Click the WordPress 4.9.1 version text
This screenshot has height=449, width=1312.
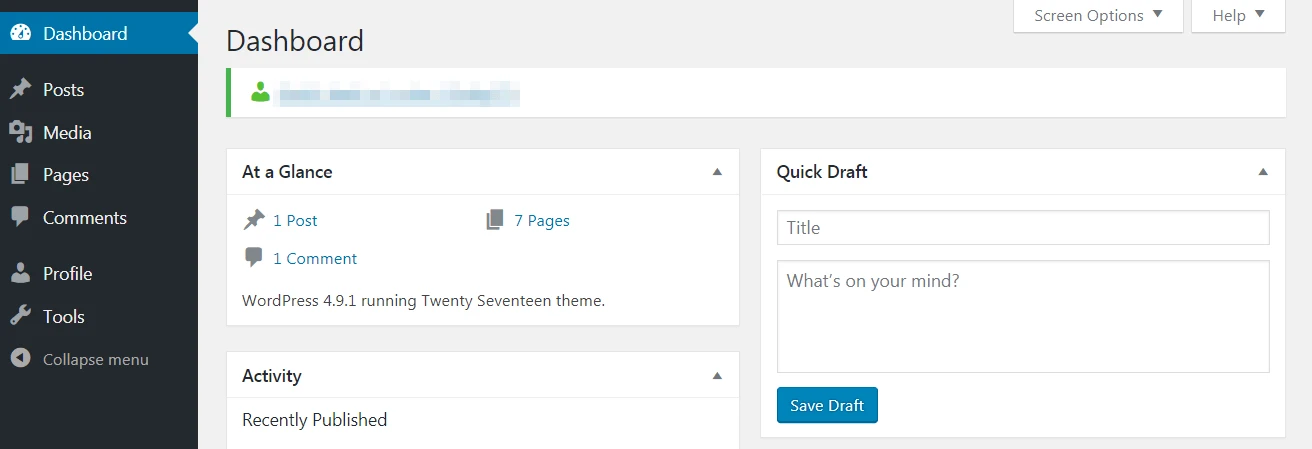coord(424,300)
